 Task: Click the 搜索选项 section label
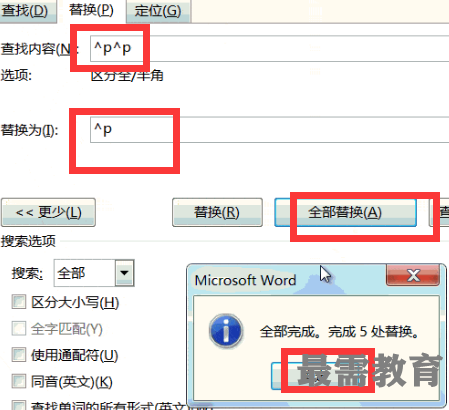[x=28, y=241]
